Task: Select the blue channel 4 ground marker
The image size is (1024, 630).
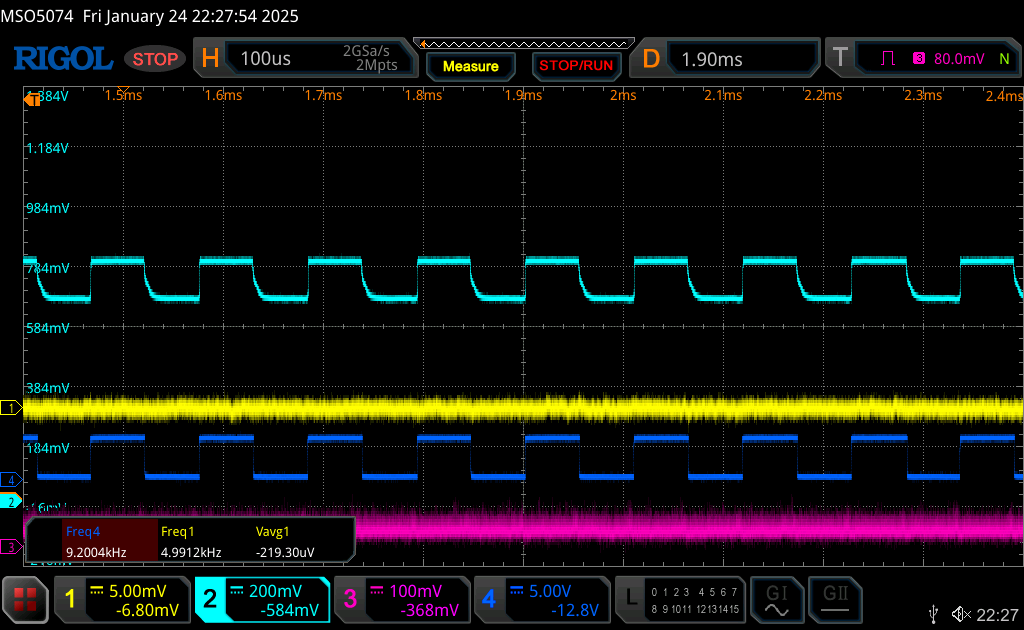Action: 11,478
